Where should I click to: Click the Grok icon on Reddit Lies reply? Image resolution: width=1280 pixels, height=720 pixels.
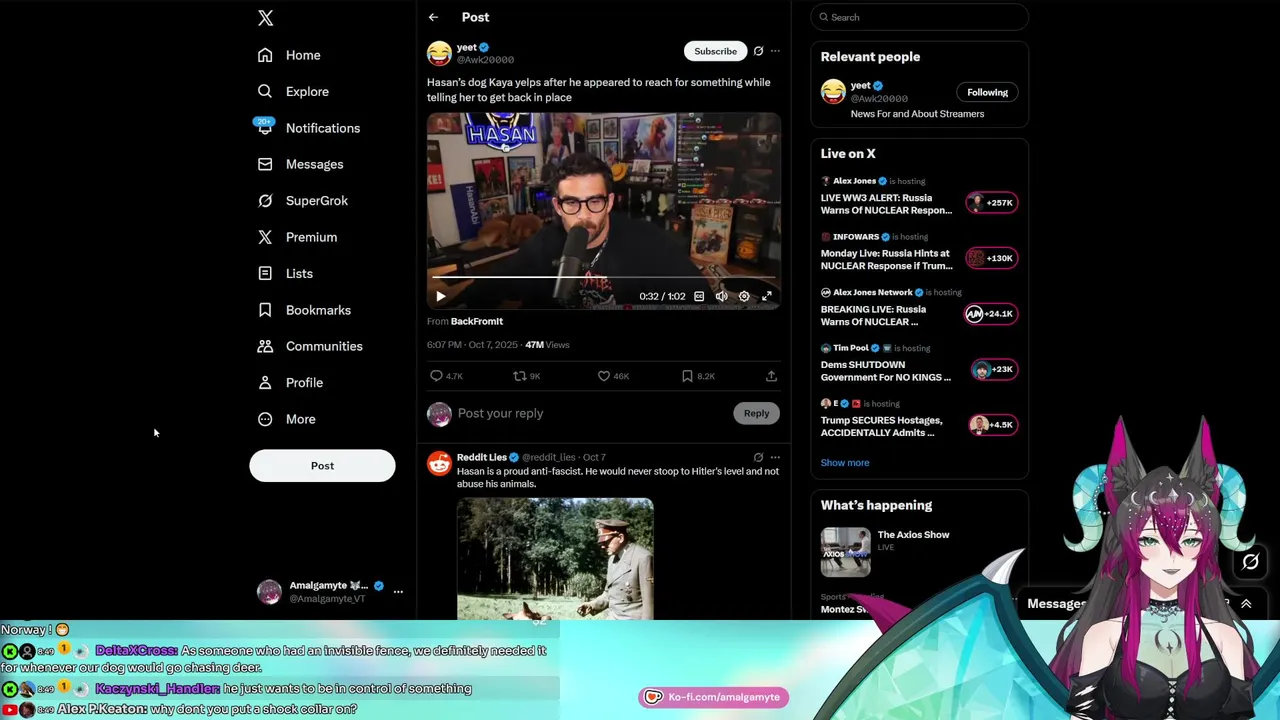(758, 457)
